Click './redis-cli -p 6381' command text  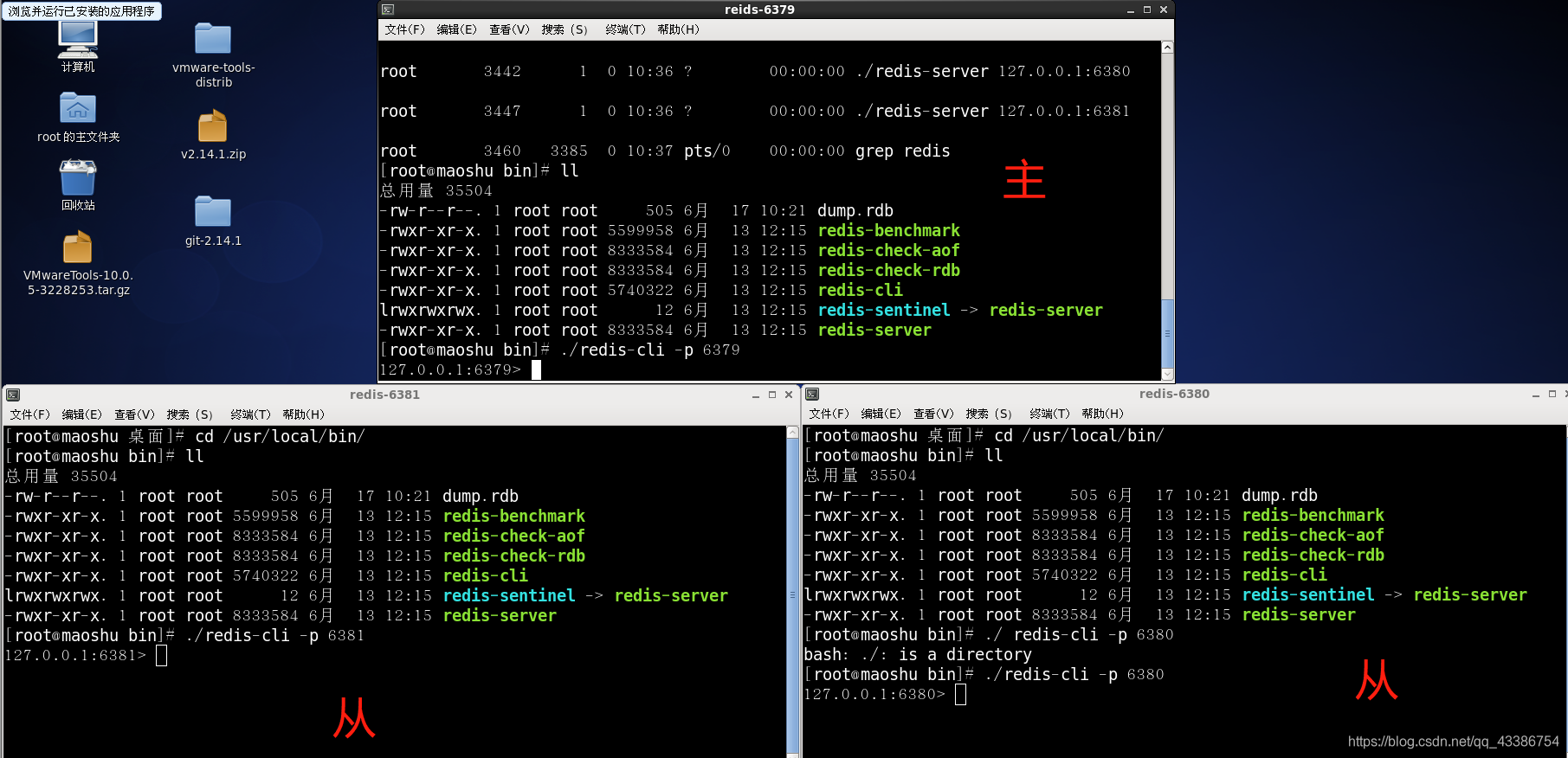275,636
